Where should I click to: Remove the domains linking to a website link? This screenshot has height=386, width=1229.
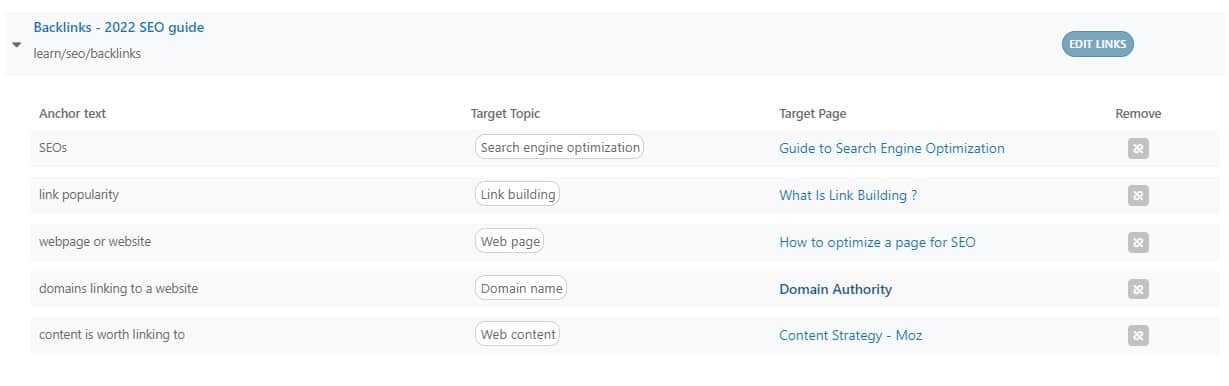pos(1138,289)
